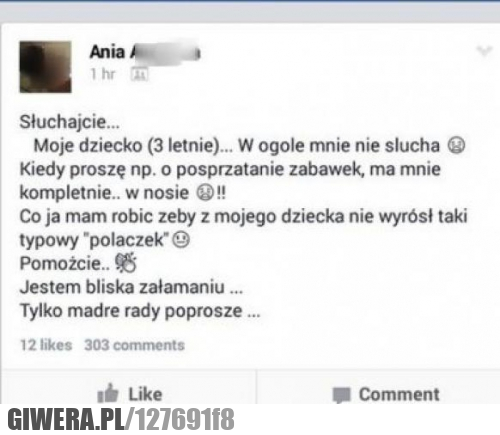
Task: Click the Słuchajcie opening line
Action: (69, 122)
